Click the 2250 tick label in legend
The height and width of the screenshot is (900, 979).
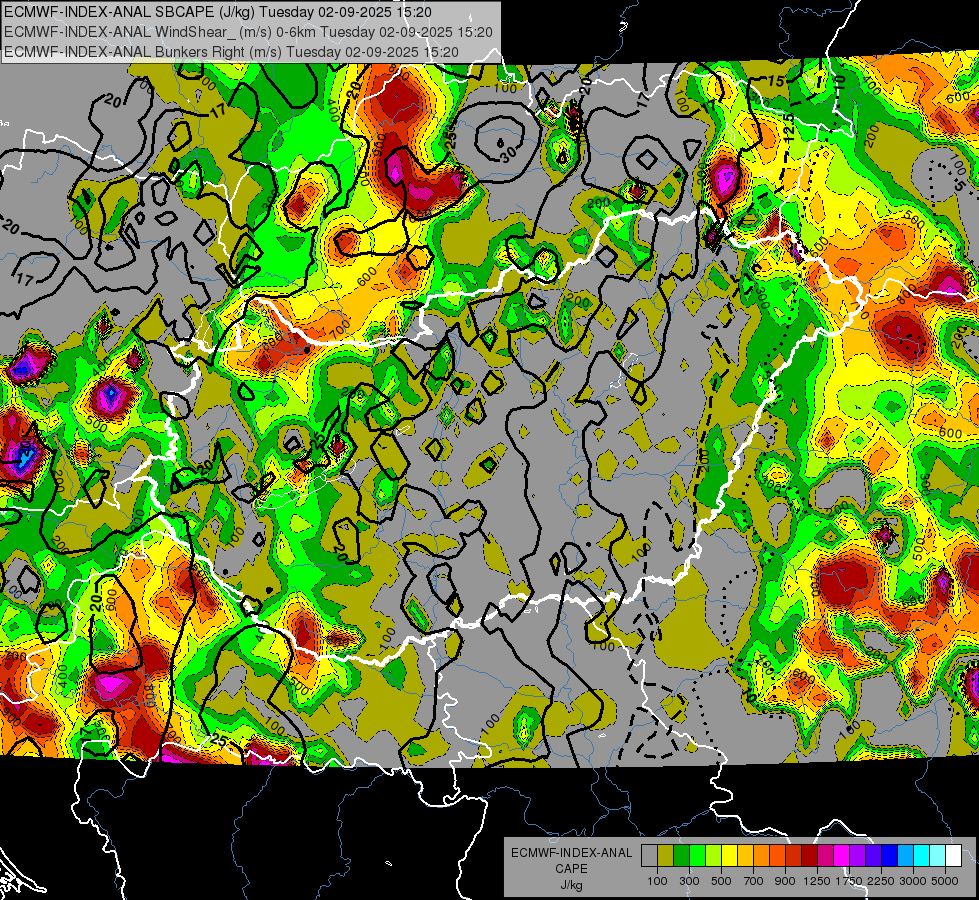click(881, 881)
